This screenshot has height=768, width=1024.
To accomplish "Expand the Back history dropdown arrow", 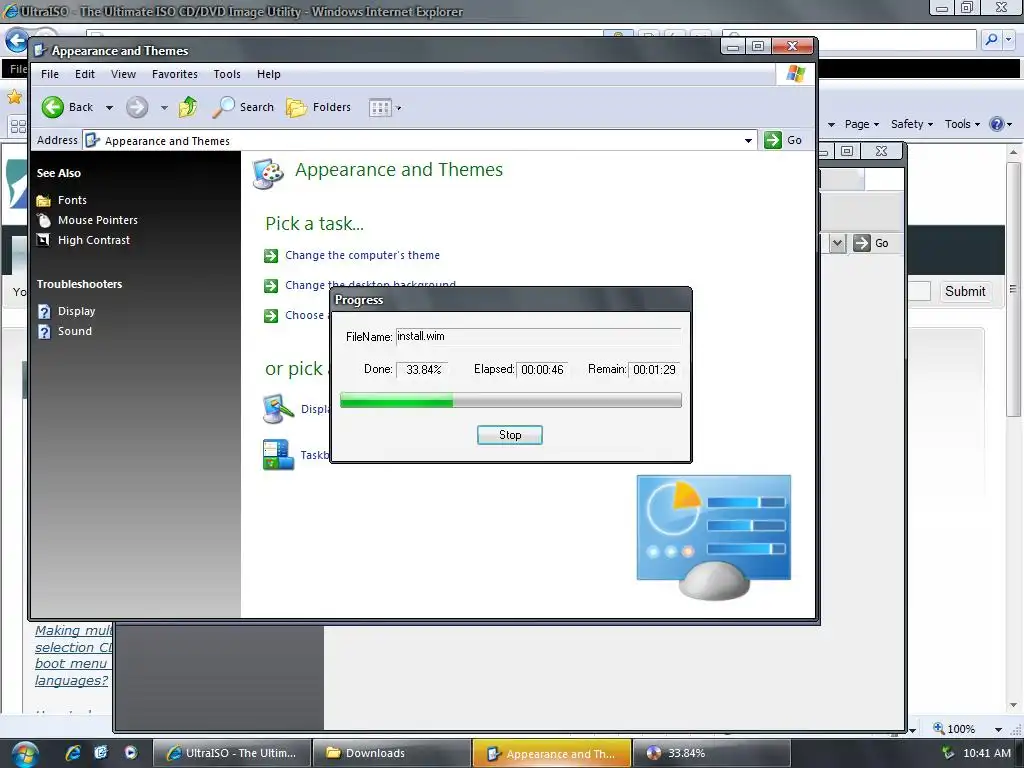I will [109, 108].
